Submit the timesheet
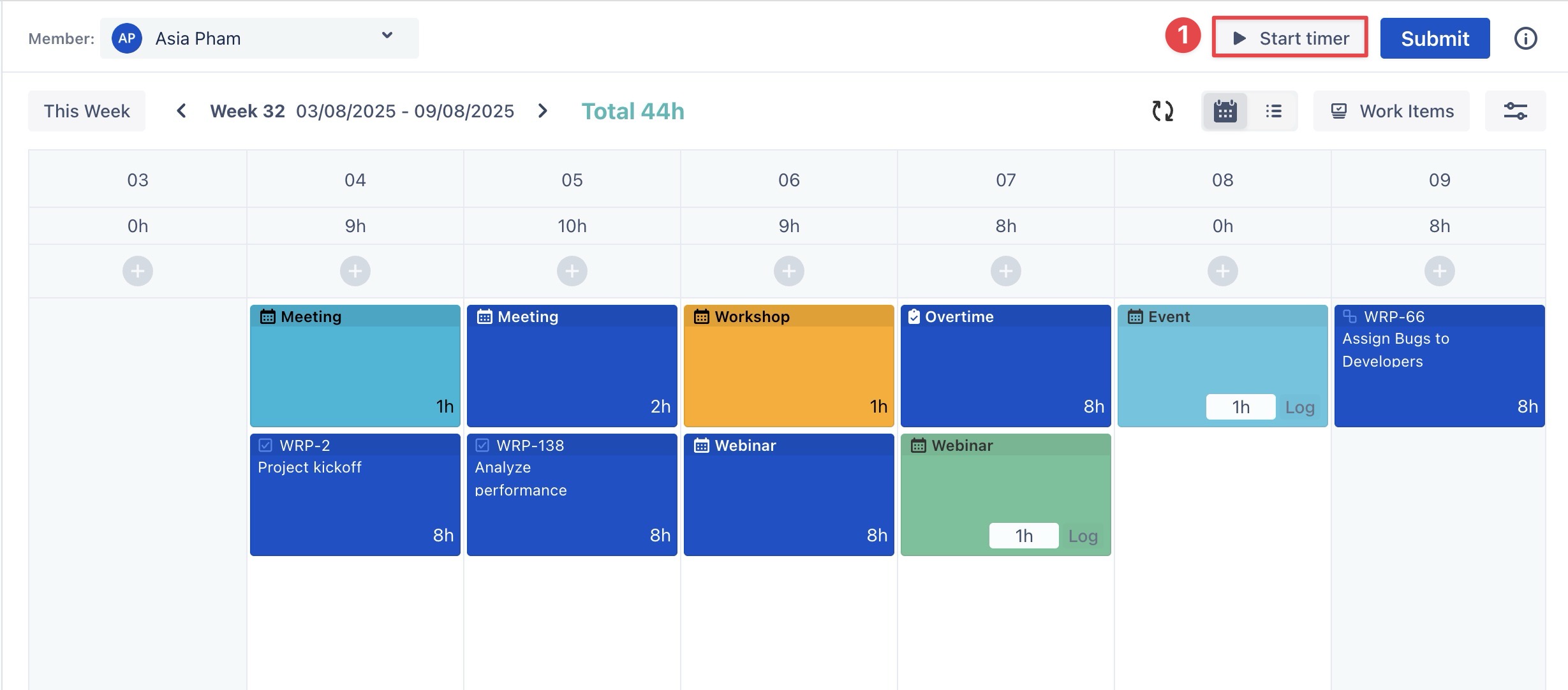 click(1435, 38)
